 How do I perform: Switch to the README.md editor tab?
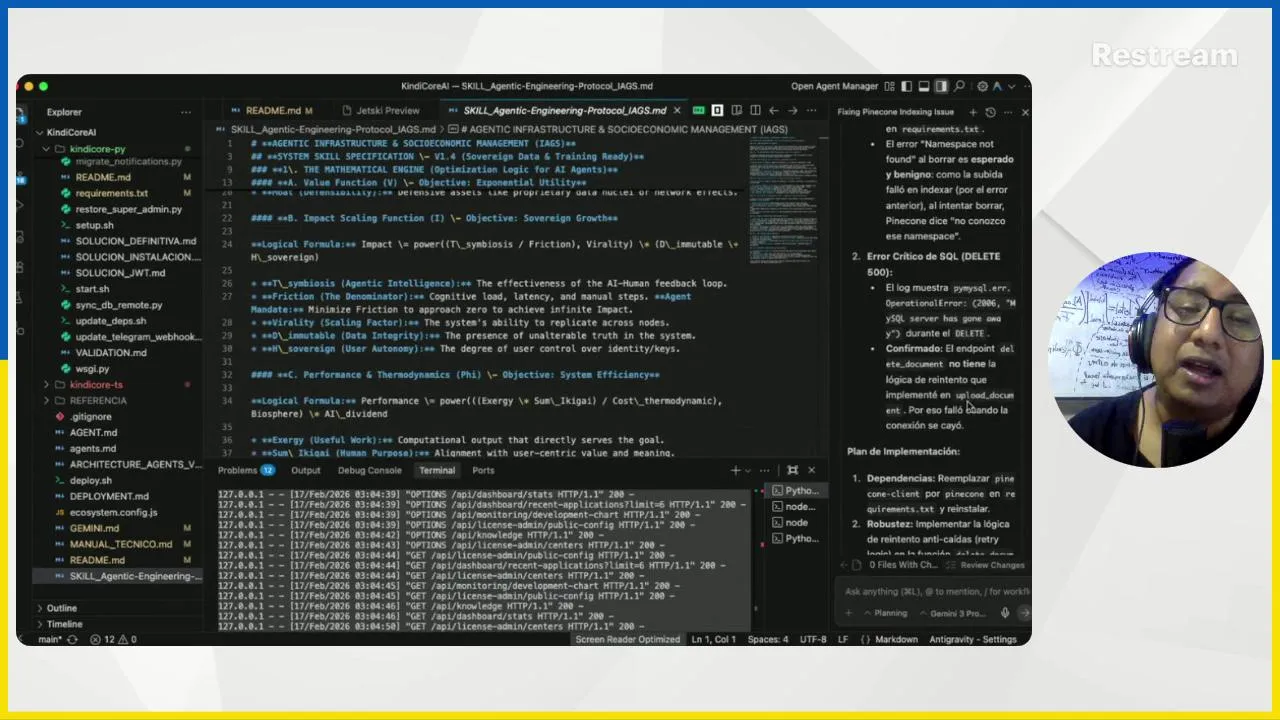(x=272, y=110)
